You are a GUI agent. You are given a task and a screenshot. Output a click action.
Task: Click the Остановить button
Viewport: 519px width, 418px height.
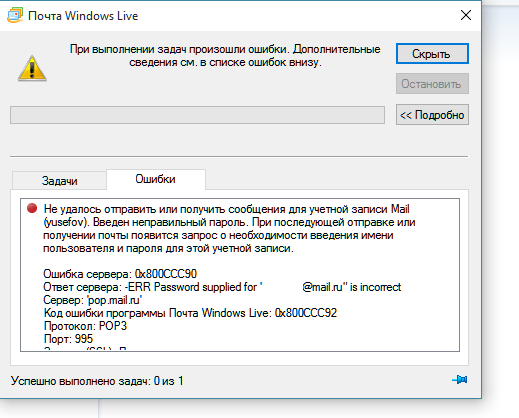[x=432, y=84]
